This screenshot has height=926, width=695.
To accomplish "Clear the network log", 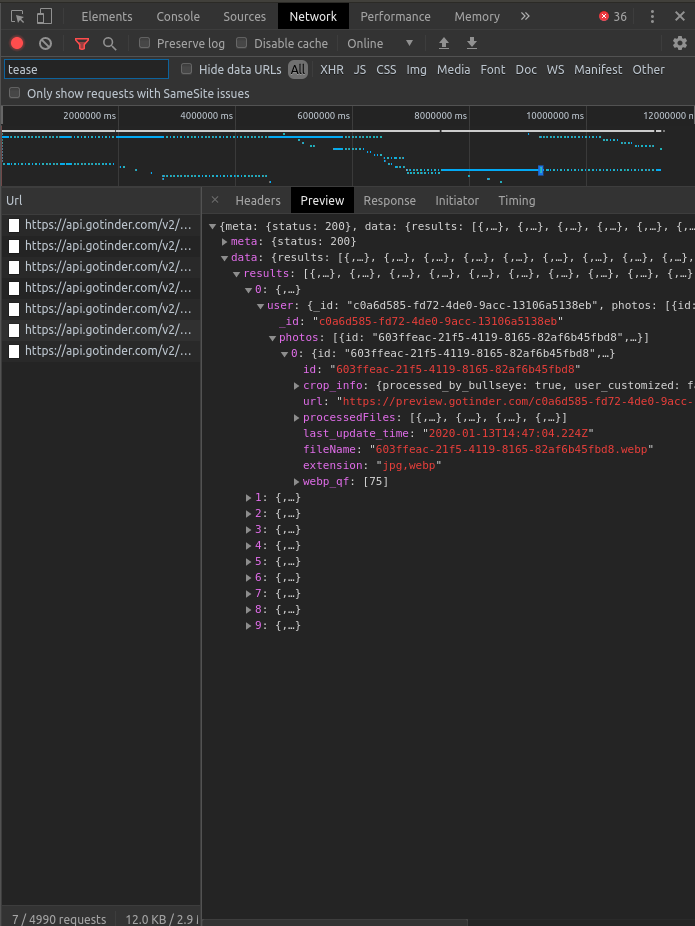I will click(x=45, y=43).
